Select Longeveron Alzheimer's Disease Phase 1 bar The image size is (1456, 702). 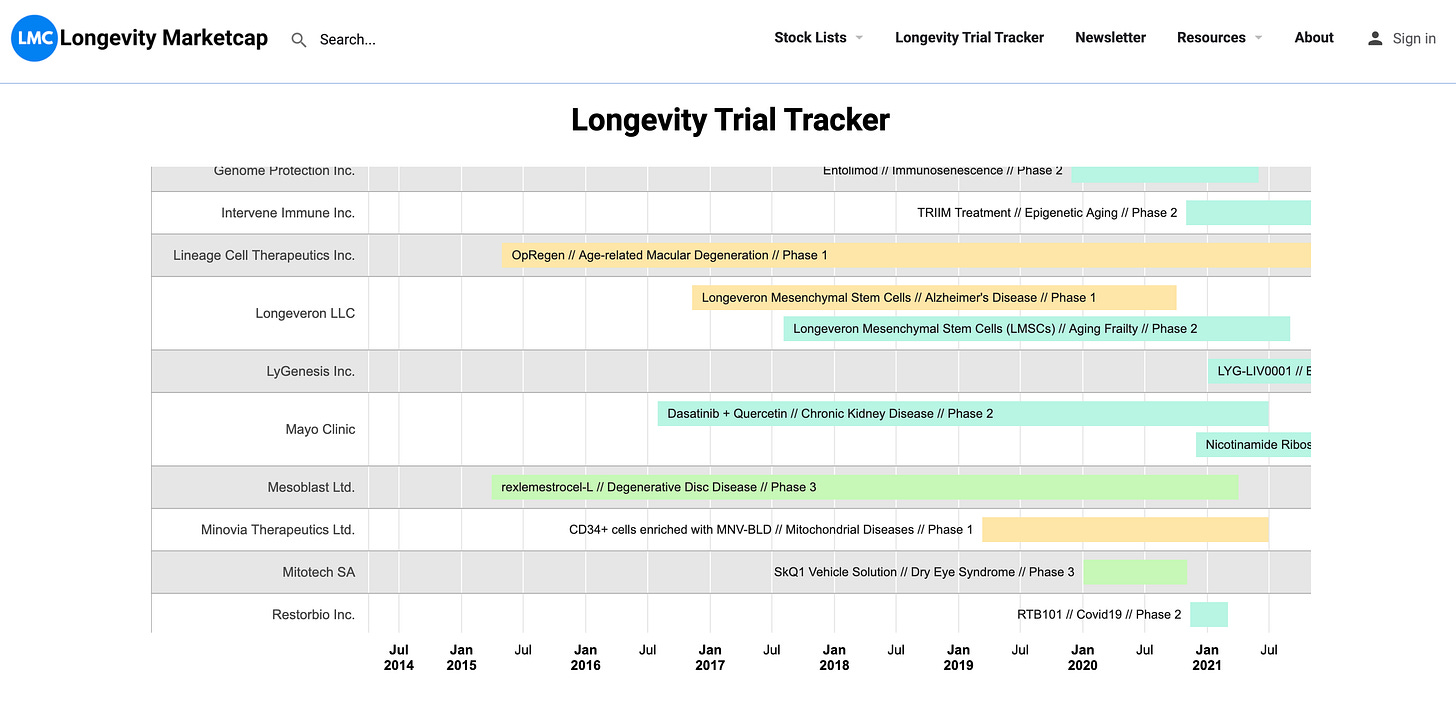coord(934,297)
